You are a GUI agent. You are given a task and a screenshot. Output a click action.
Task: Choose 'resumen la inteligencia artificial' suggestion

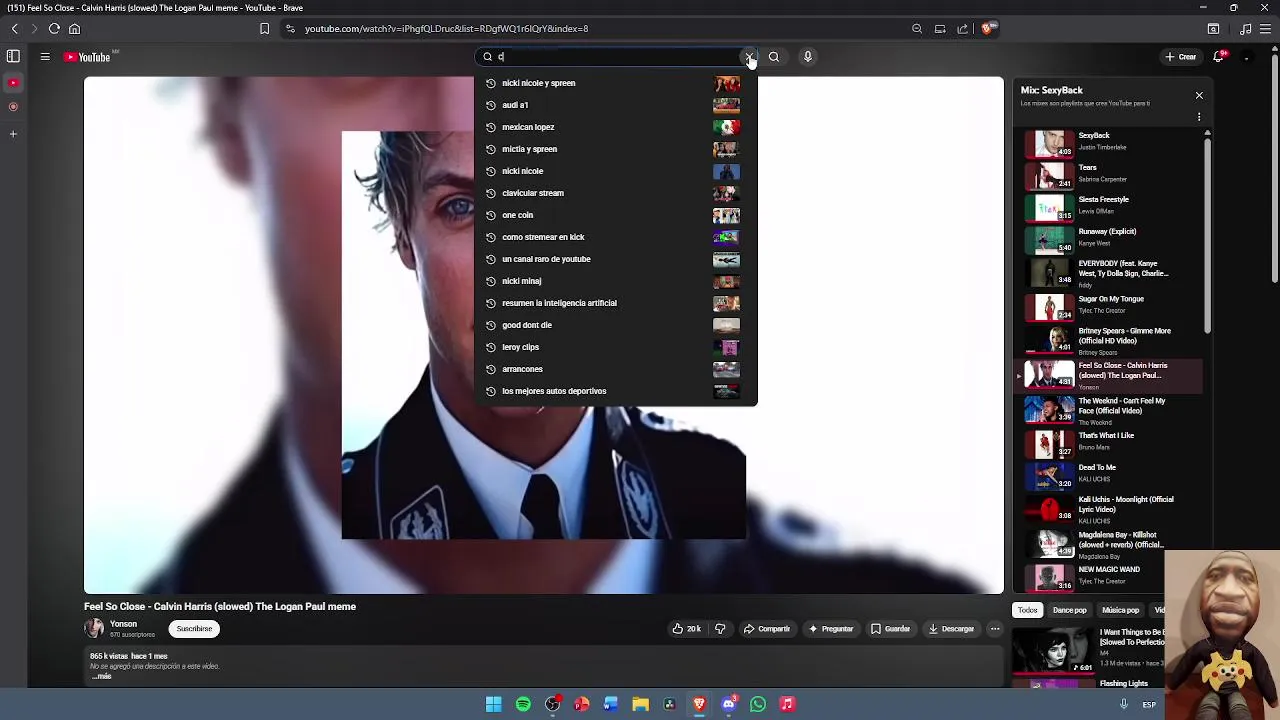615,303
